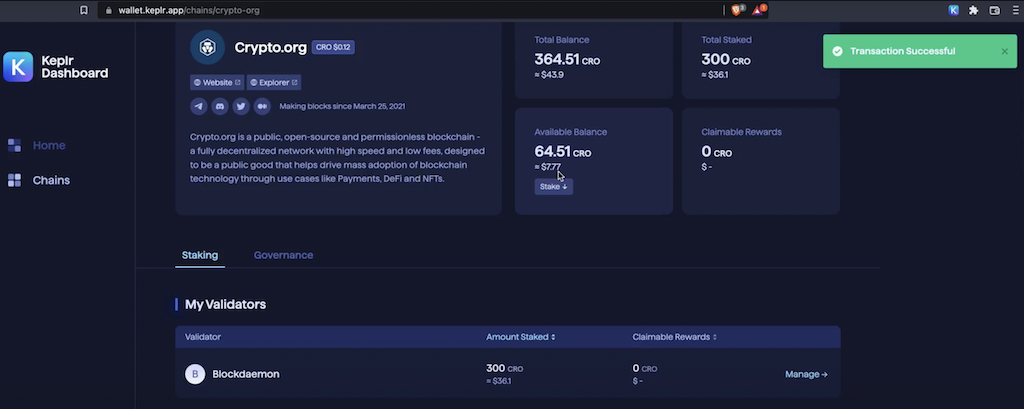Open the Explorer link
Image resolution: width=1024 pixels, height=409 pixels.
tap(274, 82)
